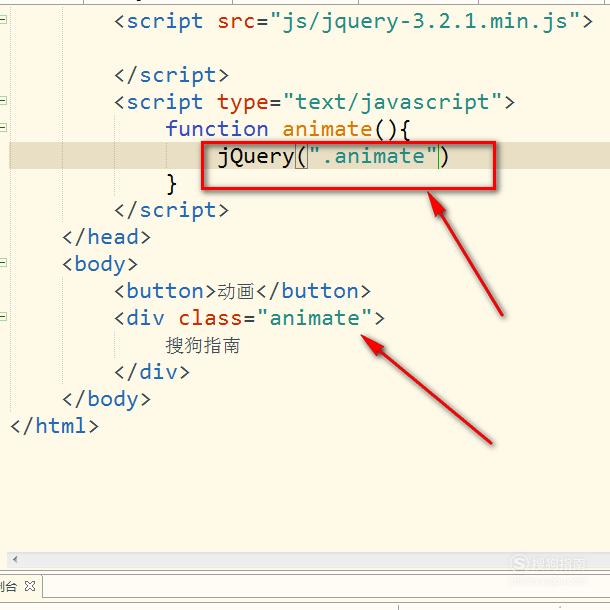The image size is (610, 610).
Task: Click the left arrow of the horizontal scrollbar
Action: pyautogui.click(x=14, y=560)
